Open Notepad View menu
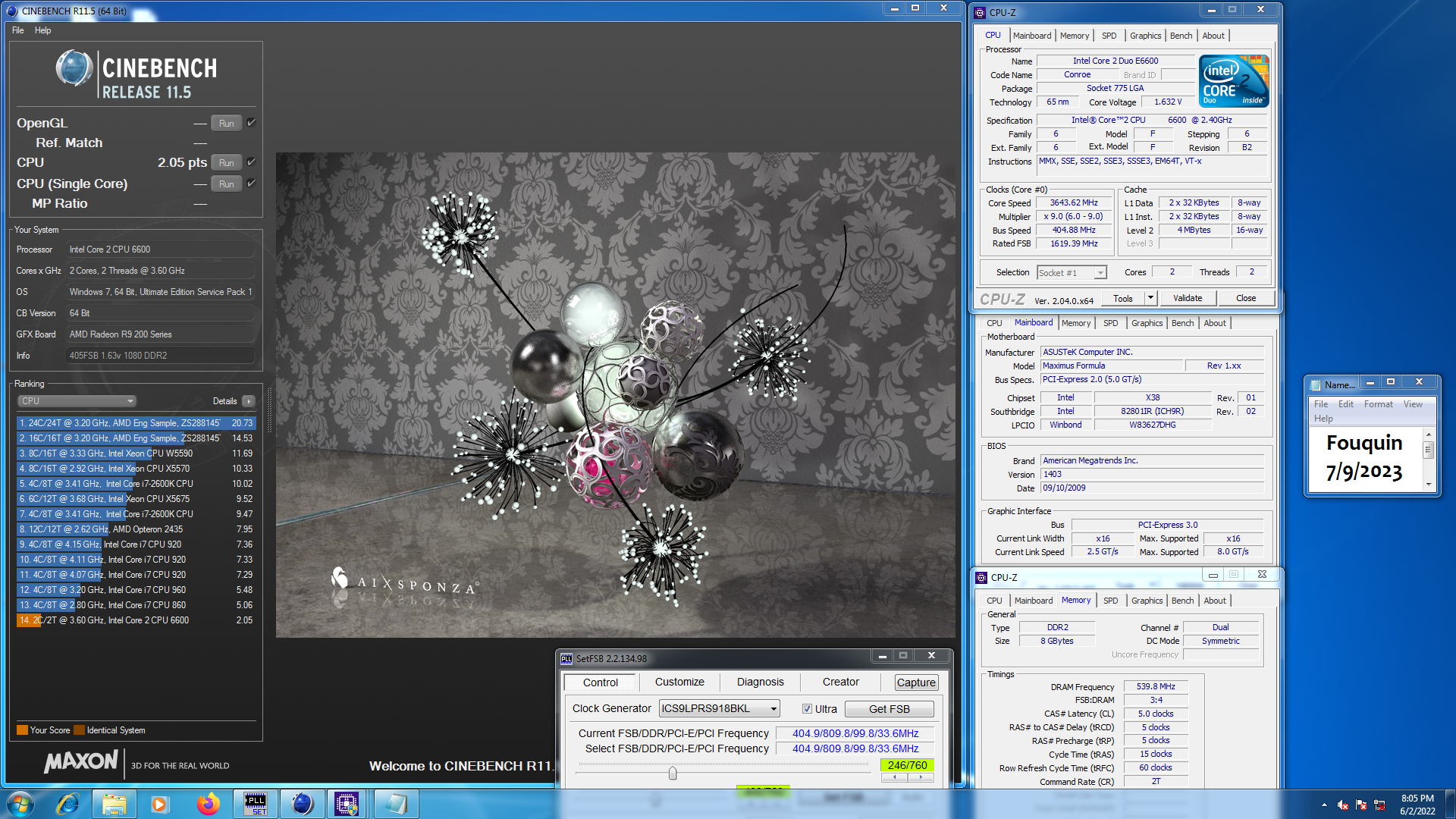 [x=1413, y=404]
